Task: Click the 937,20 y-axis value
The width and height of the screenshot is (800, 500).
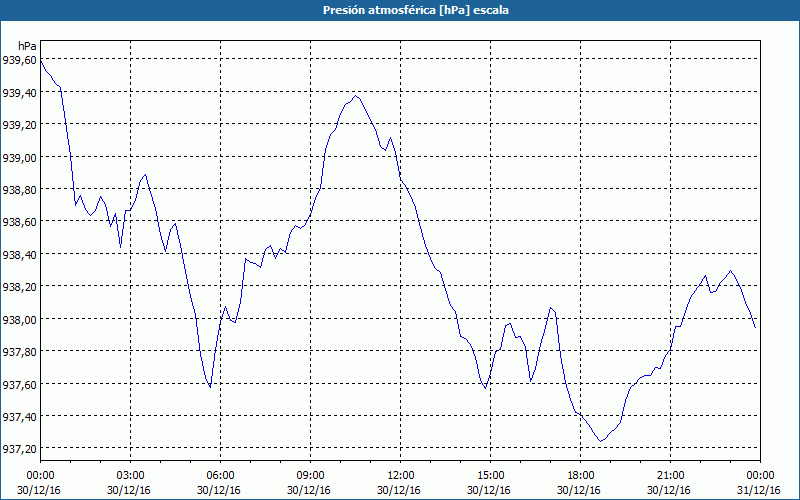Action: pyautogui.click(x=19, y=448)
